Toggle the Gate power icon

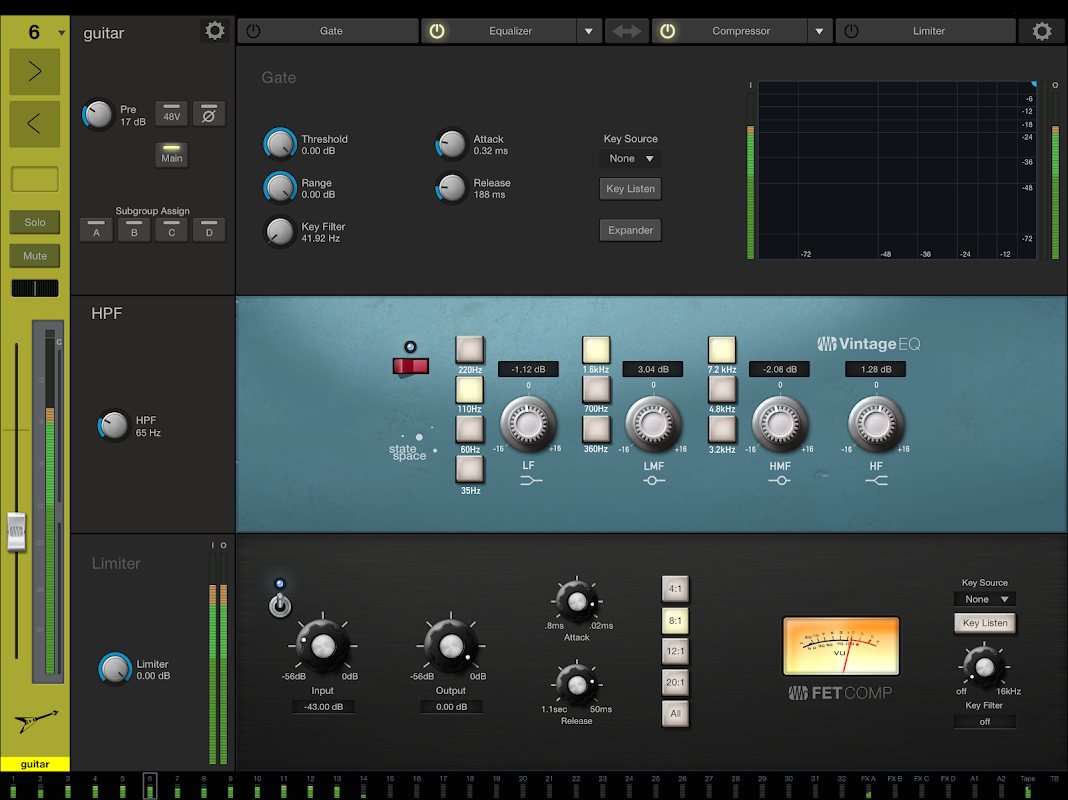(x=254, y=31)
